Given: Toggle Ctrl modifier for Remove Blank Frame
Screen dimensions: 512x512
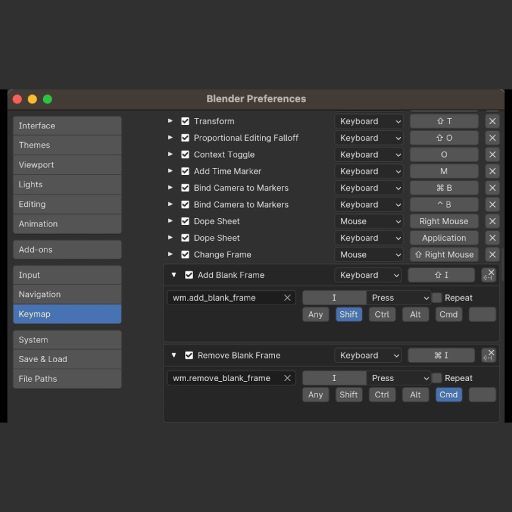Looking at the screenshot, I should [382, 395].
